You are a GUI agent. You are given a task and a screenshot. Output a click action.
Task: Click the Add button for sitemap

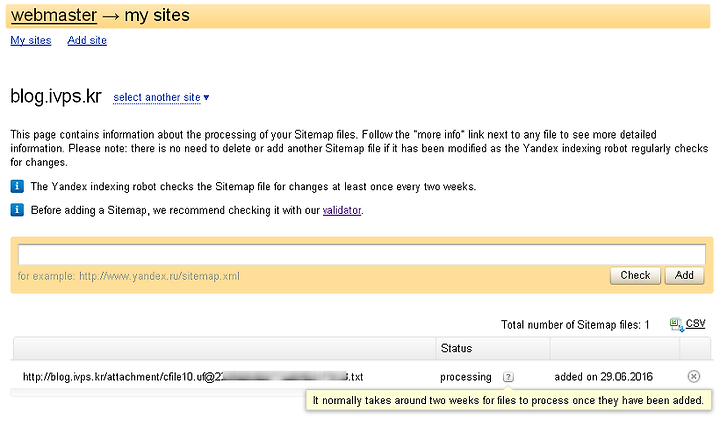coord(684,275)
